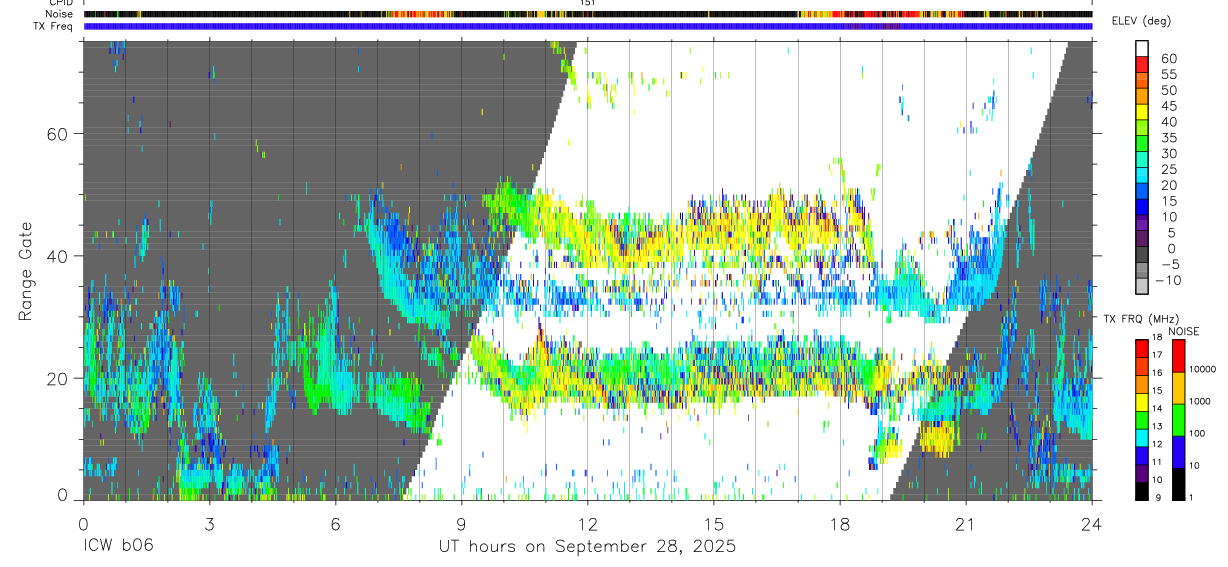Click the '9' hour label on x-axis
The height and width of the screenshot is (567, 1228).
point(461,523)
